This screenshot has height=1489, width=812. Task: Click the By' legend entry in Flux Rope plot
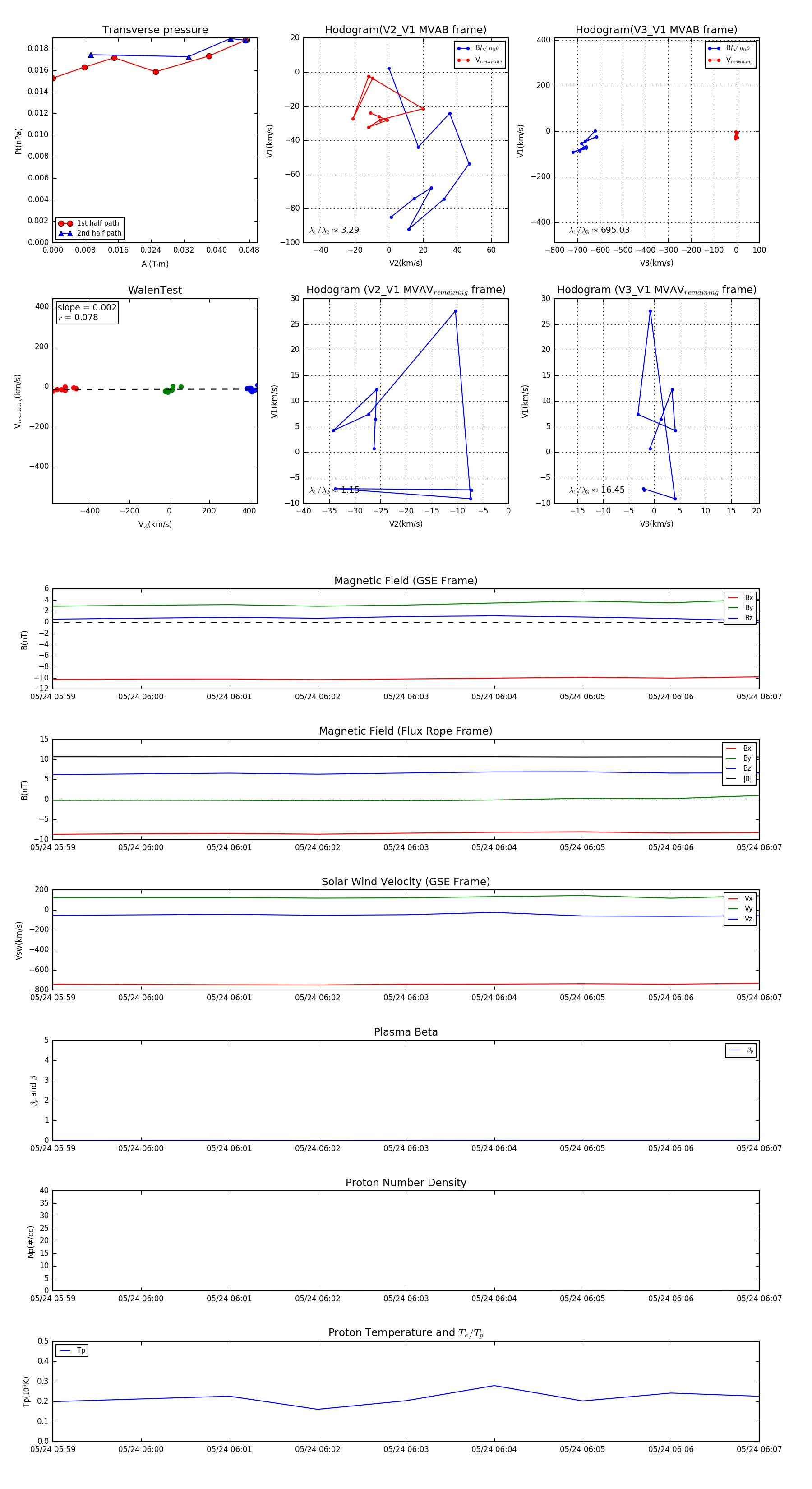[x=739, y=758]
